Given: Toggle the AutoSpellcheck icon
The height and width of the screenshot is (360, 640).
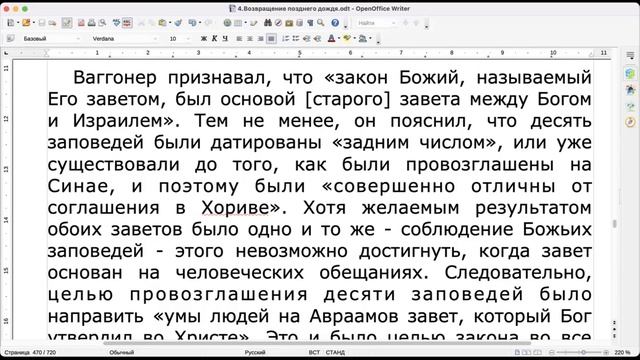Looking at the screenshot, I should point(127,23).
